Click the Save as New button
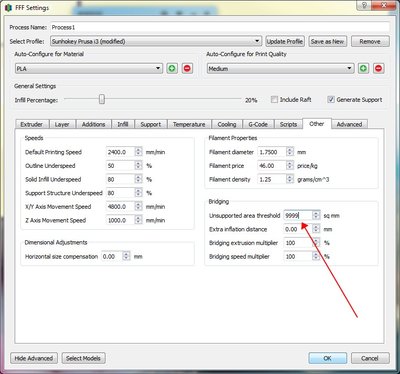Viewport: 400px width, 374px height. (x=327, y=41)
